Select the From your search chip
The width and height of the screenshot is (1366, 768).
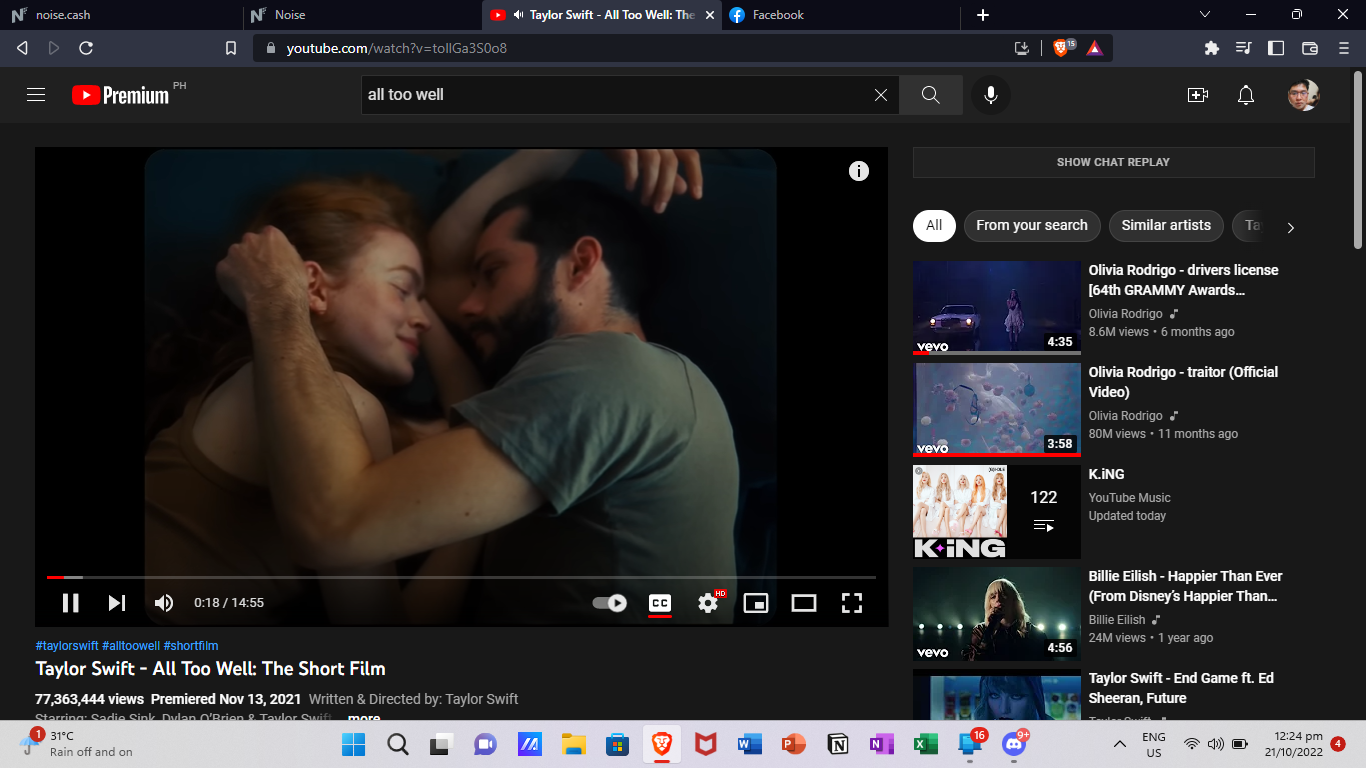(1032, 226)
